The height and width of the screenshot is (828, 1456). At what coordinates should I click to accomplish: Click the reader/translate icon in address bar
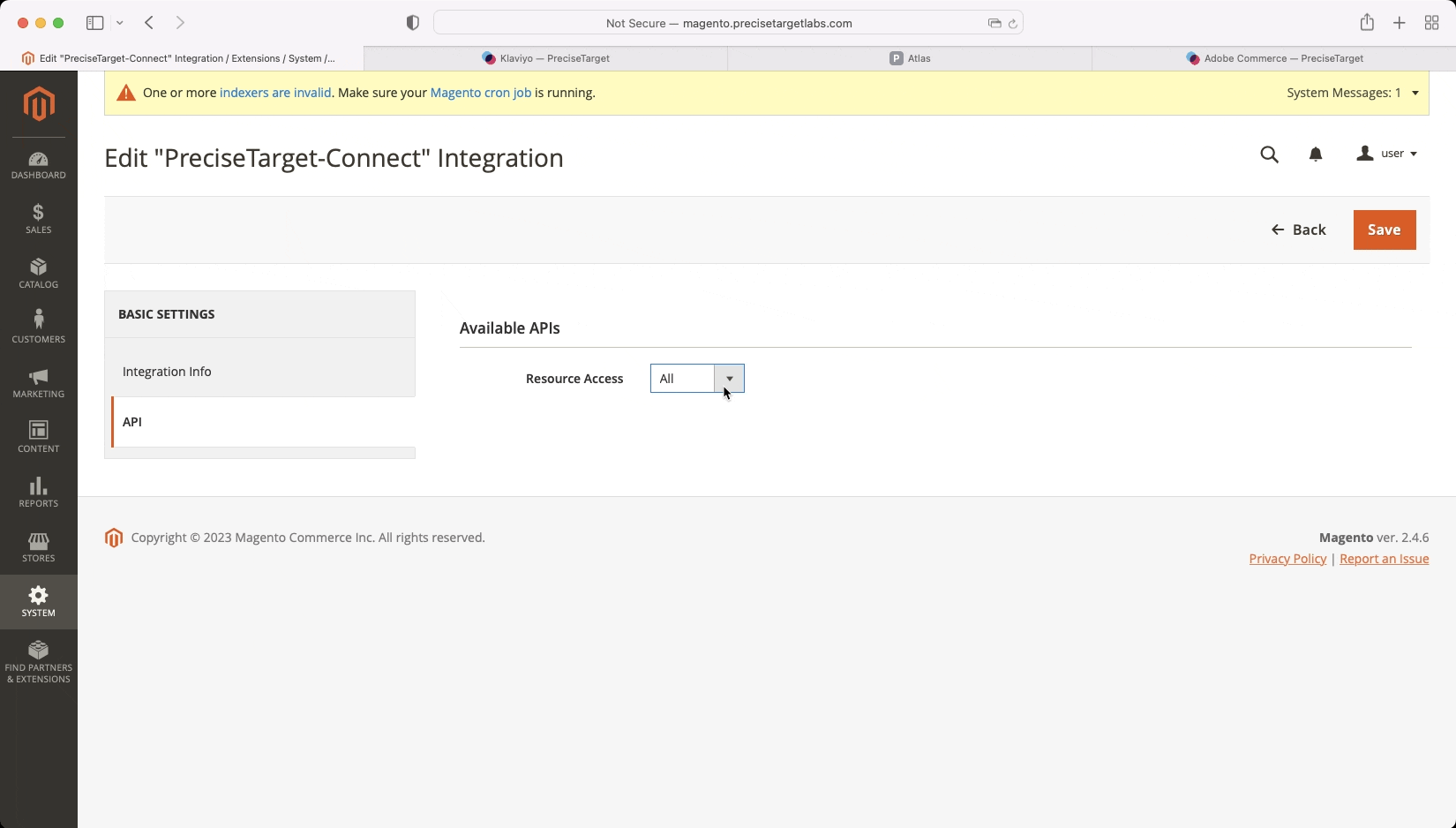[x=994, y=24]
